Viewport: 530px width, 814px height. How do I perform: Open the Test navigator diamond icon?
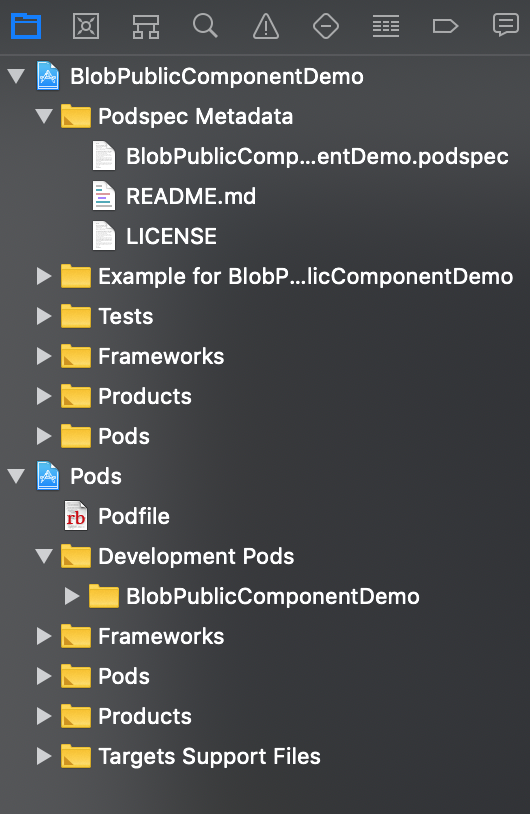pos(326,26)
